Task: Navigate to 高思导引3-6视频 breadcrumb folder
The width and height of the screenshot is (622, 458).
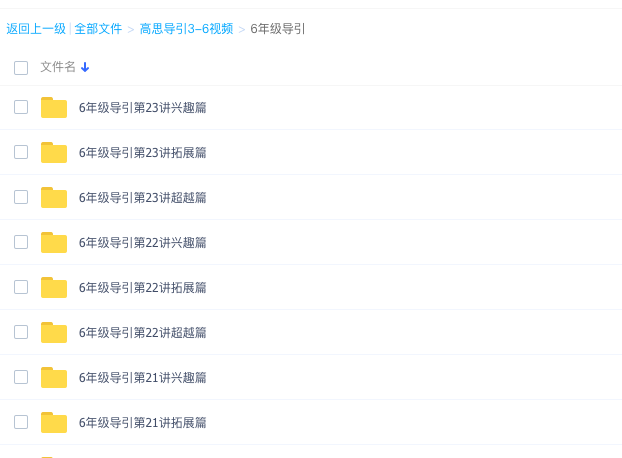Action: (186, 29)
